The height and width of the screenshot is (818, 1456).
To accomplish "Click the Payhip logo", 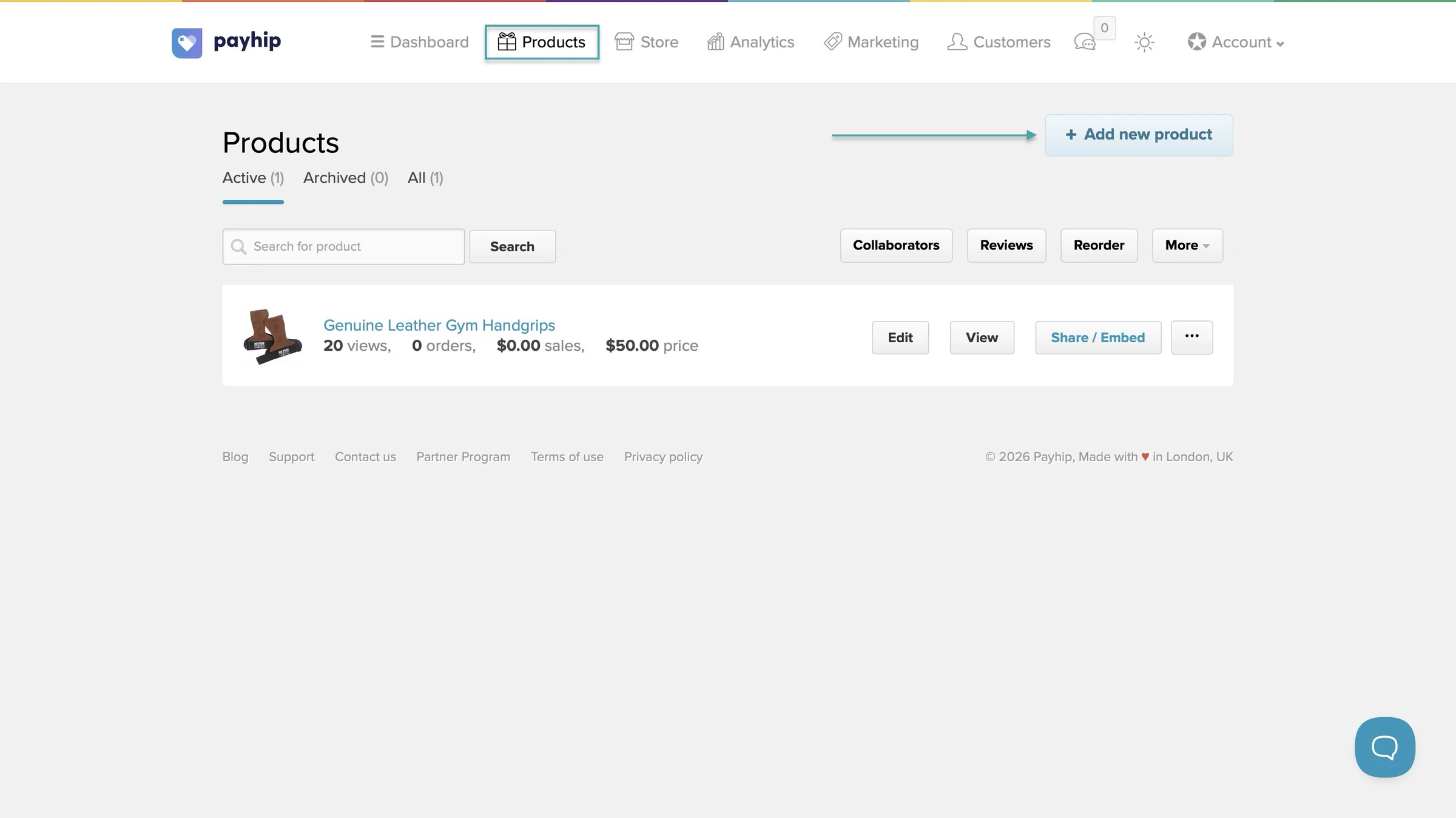I will click(226, 42).
